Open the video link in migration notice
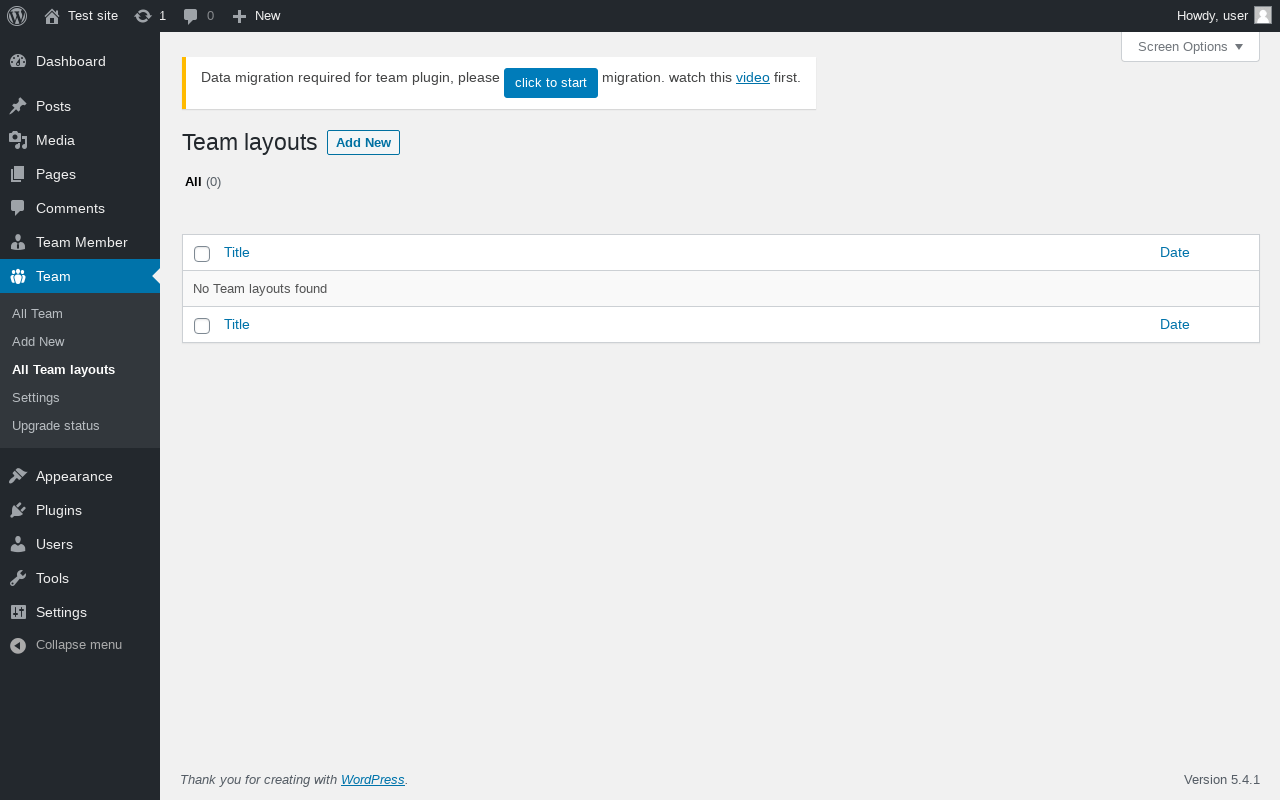This screenshot has height=800, width=1280. (753, 77)
